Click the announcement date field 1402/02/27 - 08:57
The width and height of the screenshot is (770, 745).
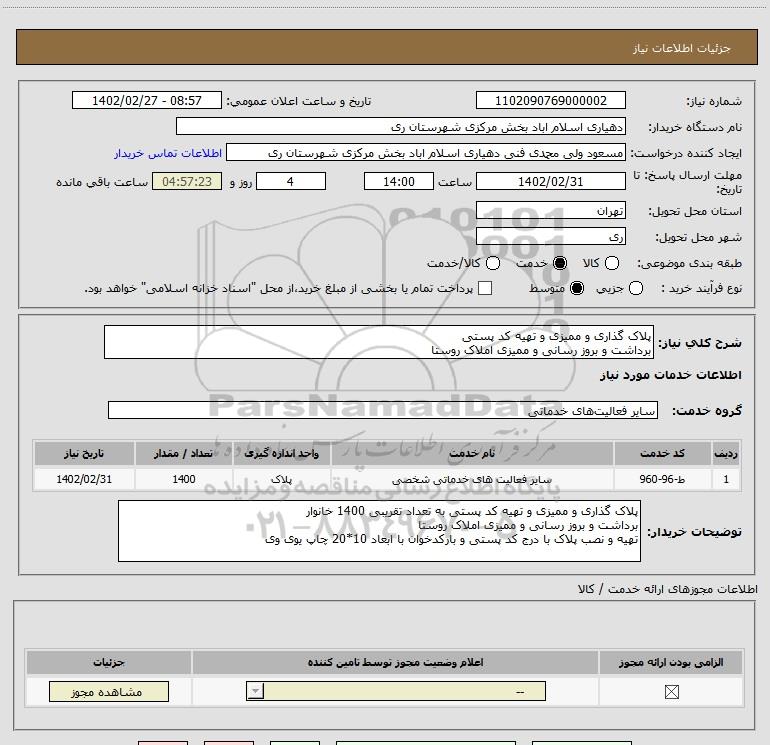point(147,100)
